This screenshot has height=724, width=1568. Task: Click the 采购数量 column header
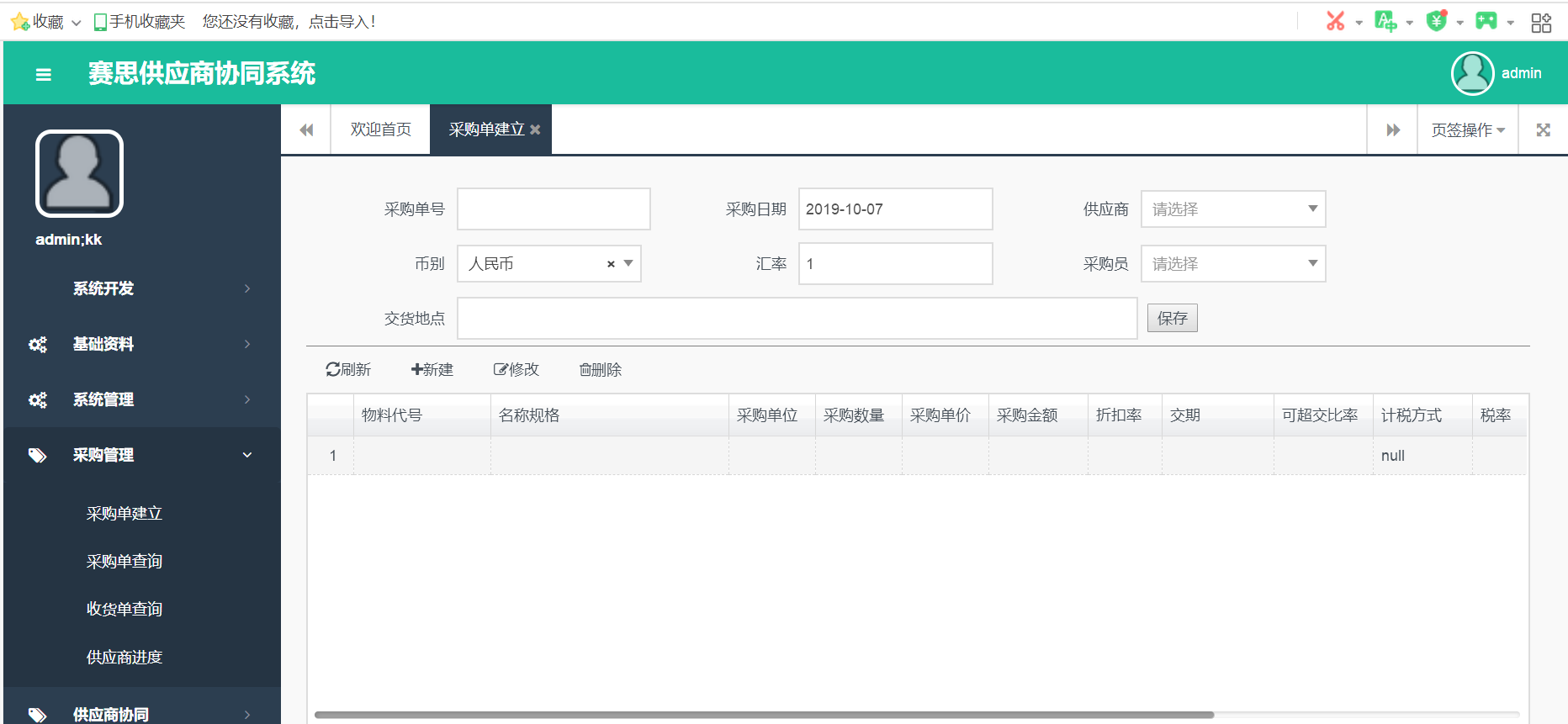tap(859, 415)
